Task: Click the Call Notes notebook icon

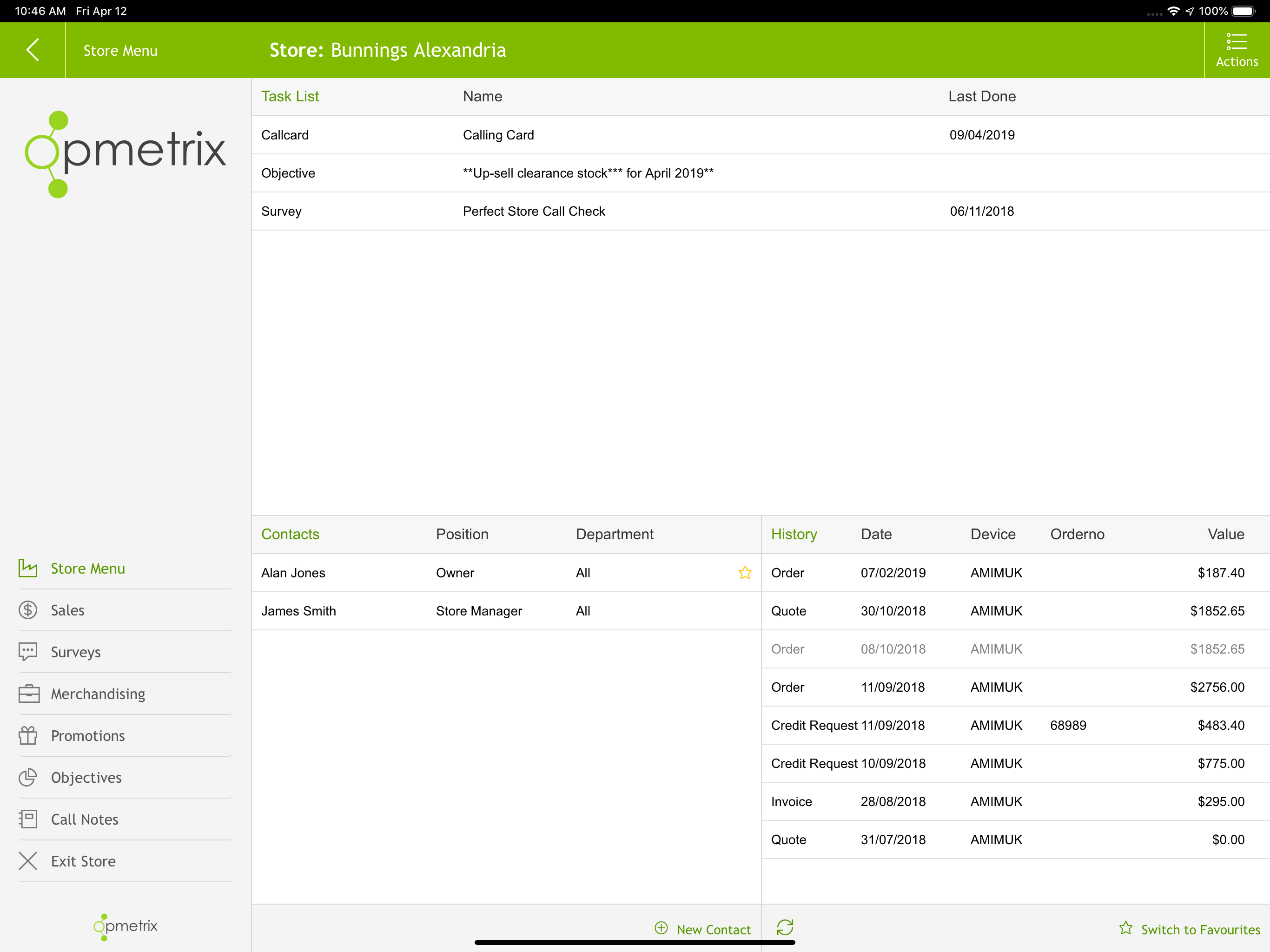Action: pyautogui.click(x=27, y=820)
